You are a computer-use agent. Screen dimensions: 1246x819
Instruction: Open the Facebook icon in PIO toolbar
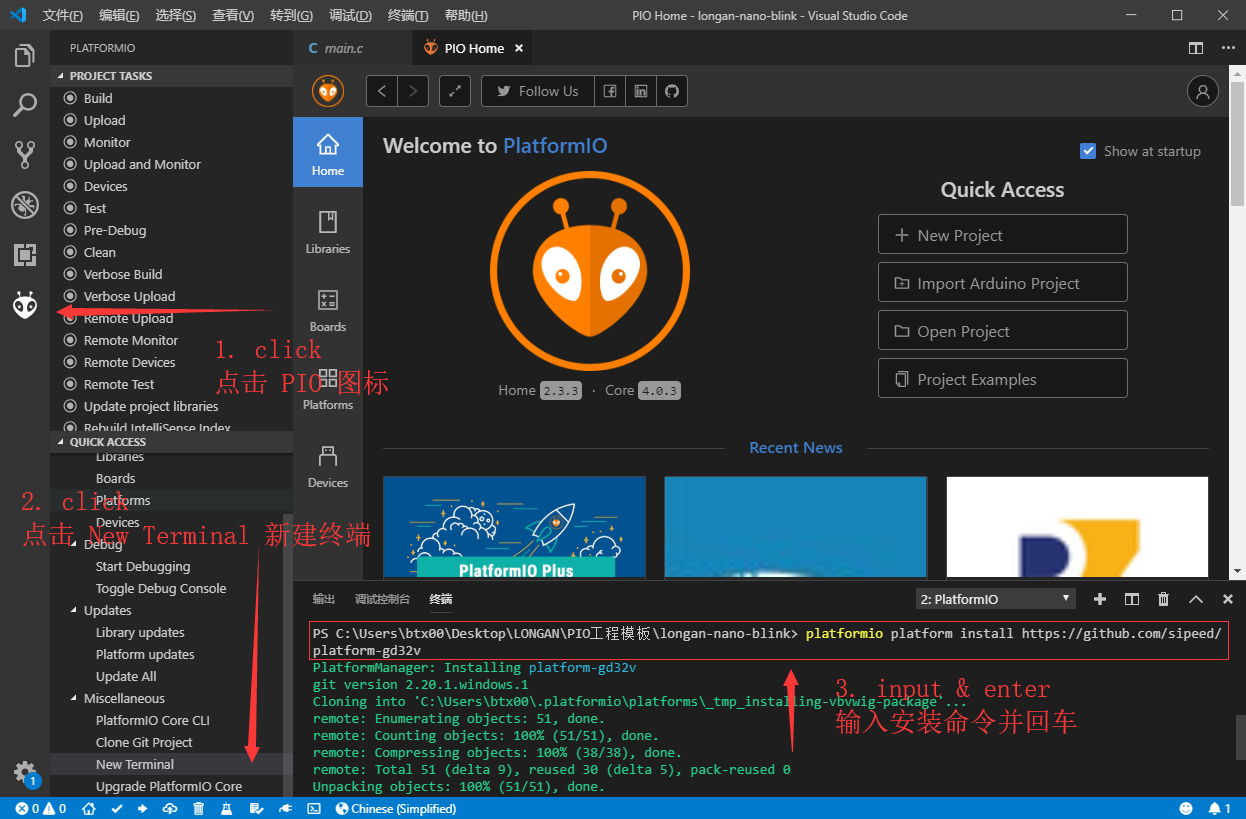610,91
